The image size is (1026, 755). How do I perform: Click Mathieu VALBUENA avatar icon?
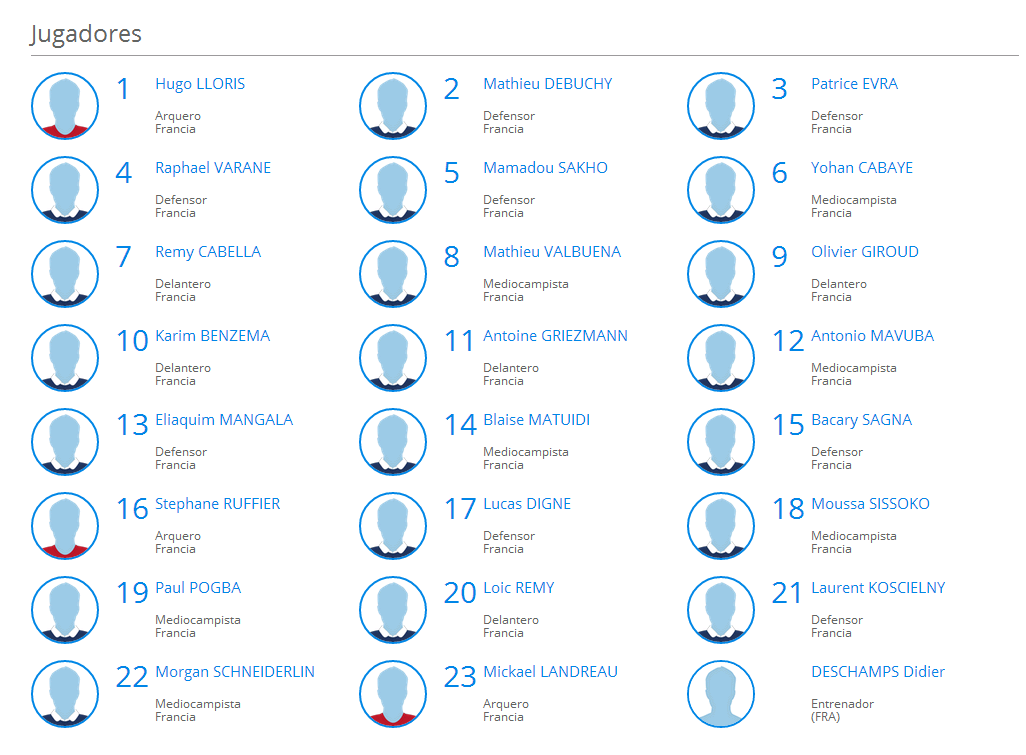click(x=393, y=274)
